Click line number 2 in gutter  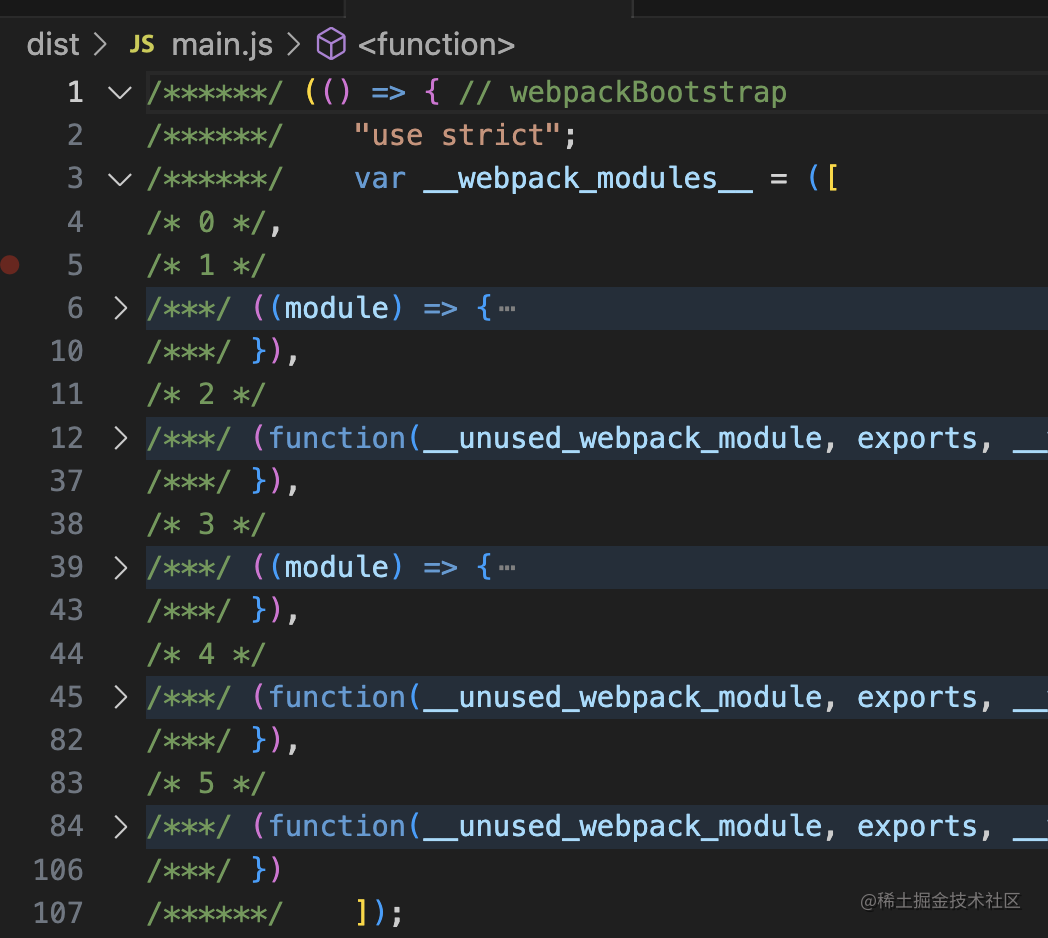click(x=75, y=135)
